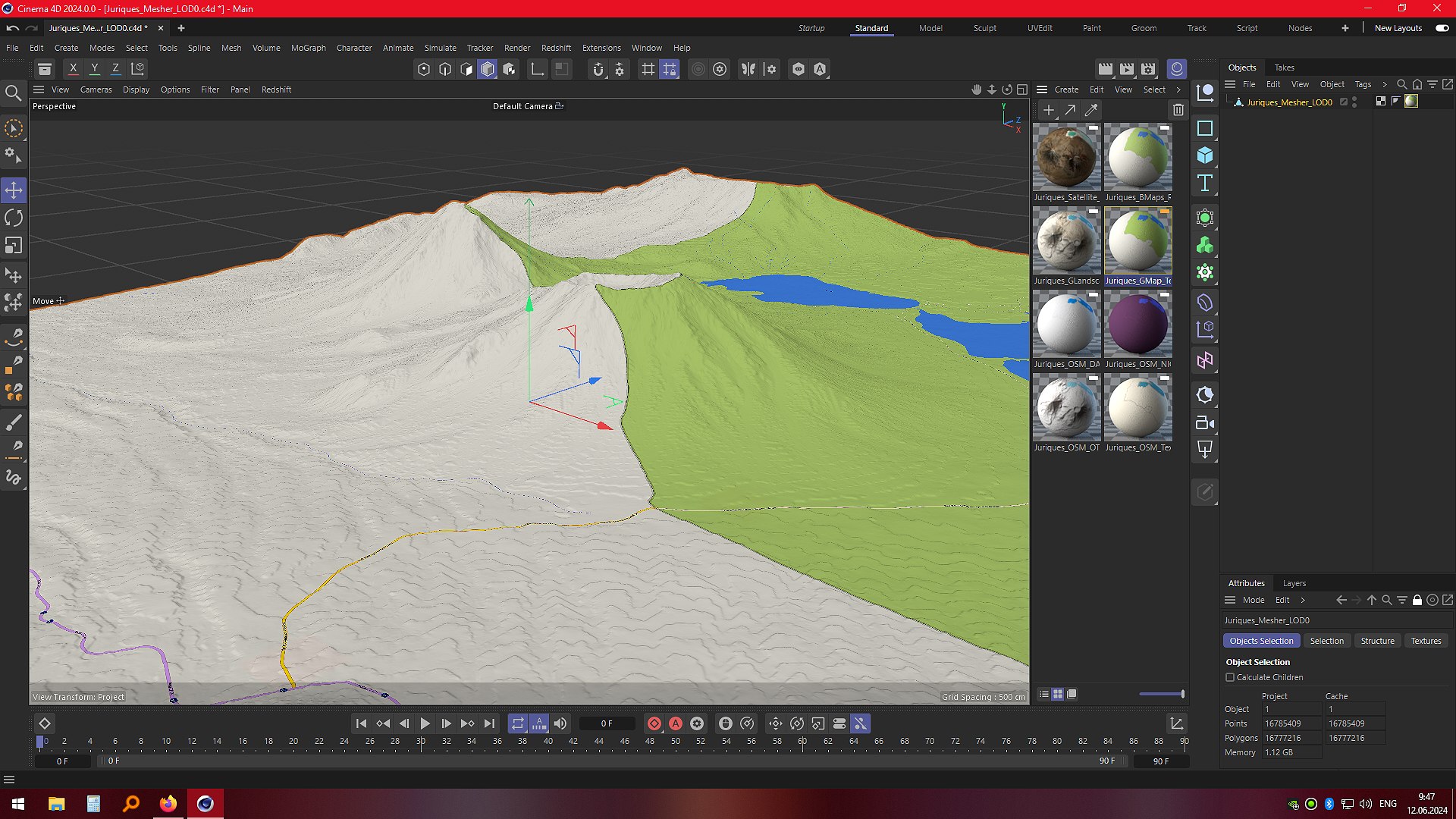This screenshot has width=1456, height=819.
Task: Open the viewport search magnifier tool
Action: [14, 93]
